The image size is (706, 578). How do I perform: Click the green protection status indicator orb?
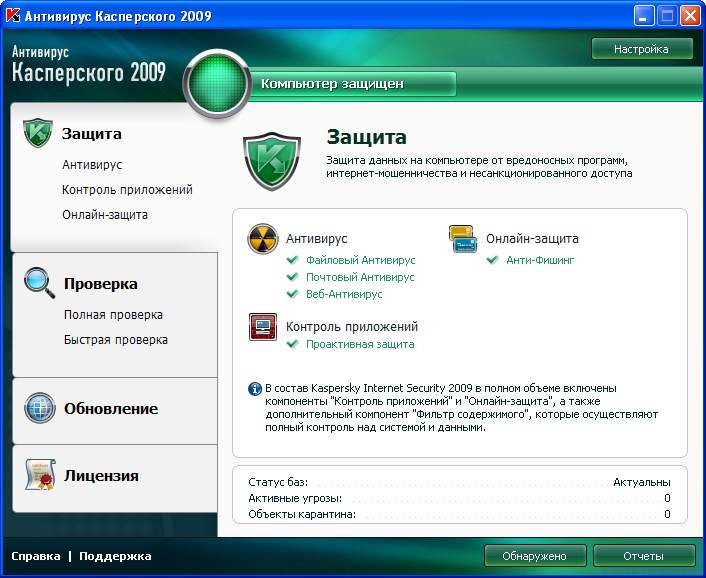coord(217,84)
